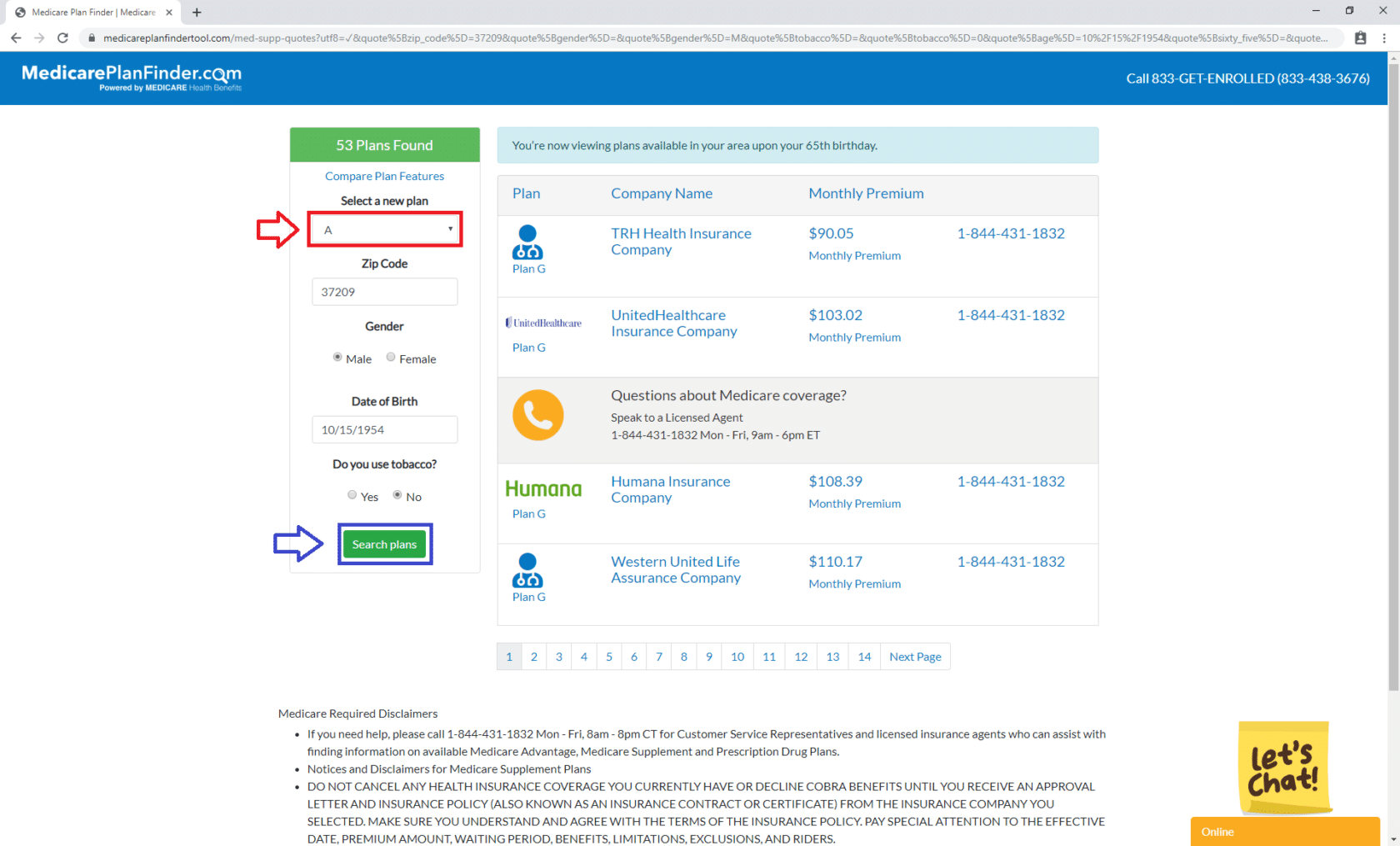Click the Compare Plan Features link

[384, 176]
